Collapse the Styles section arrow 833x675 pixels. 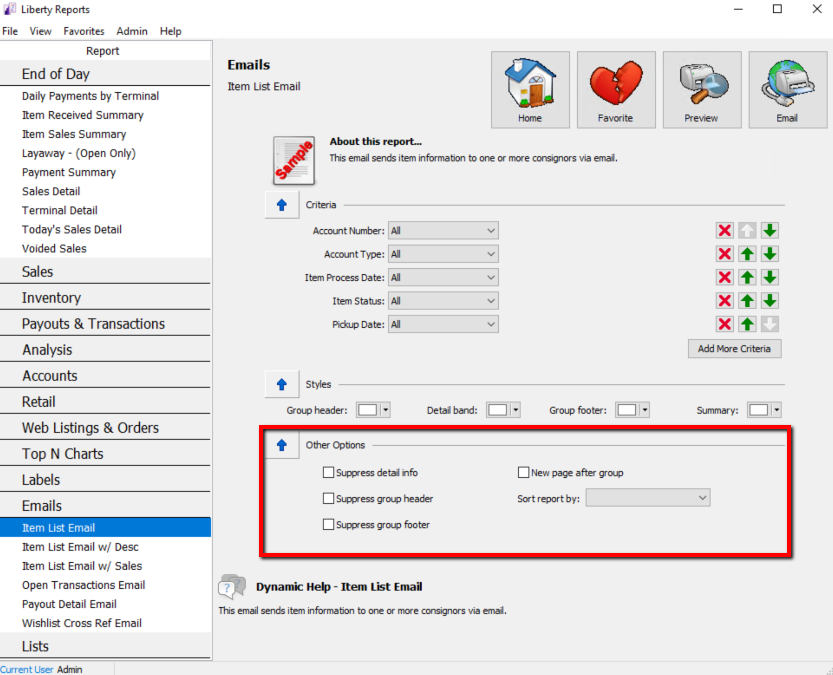(282, 385)
